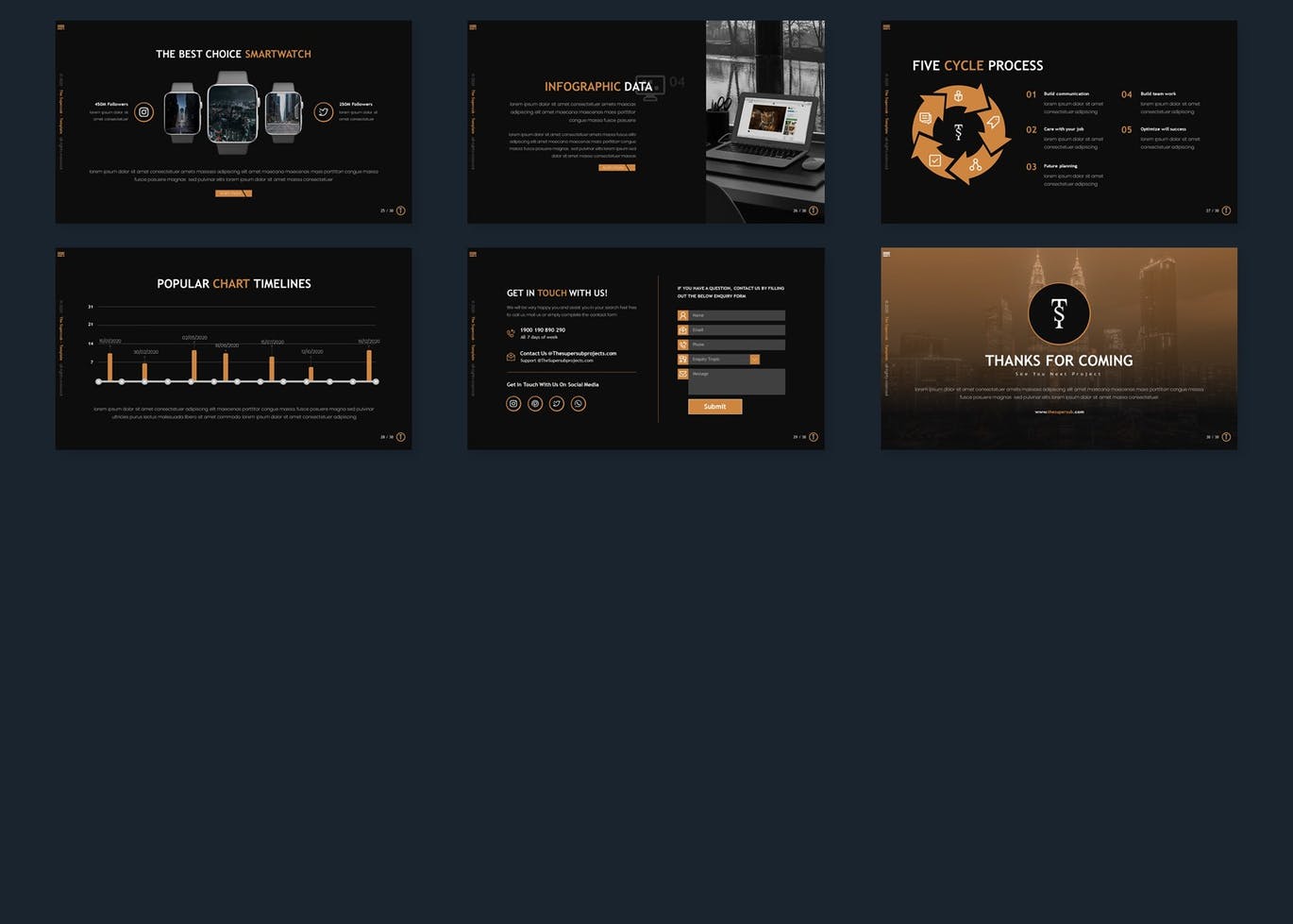Click the Twitter icon beside the smartwatches
This screenshot has width=1293, height=924.
click(323, 112)
